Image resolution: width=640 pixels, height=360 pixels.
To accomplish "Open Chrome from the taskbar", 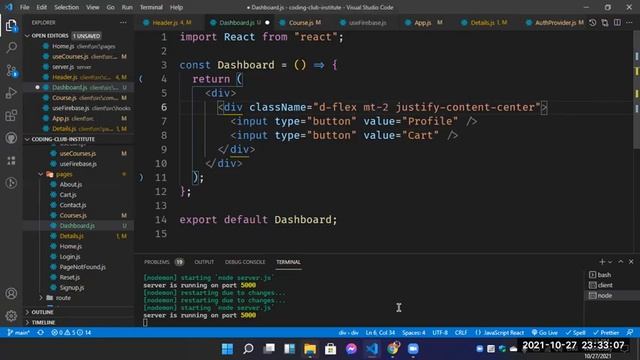I will (x=393, y=349).
